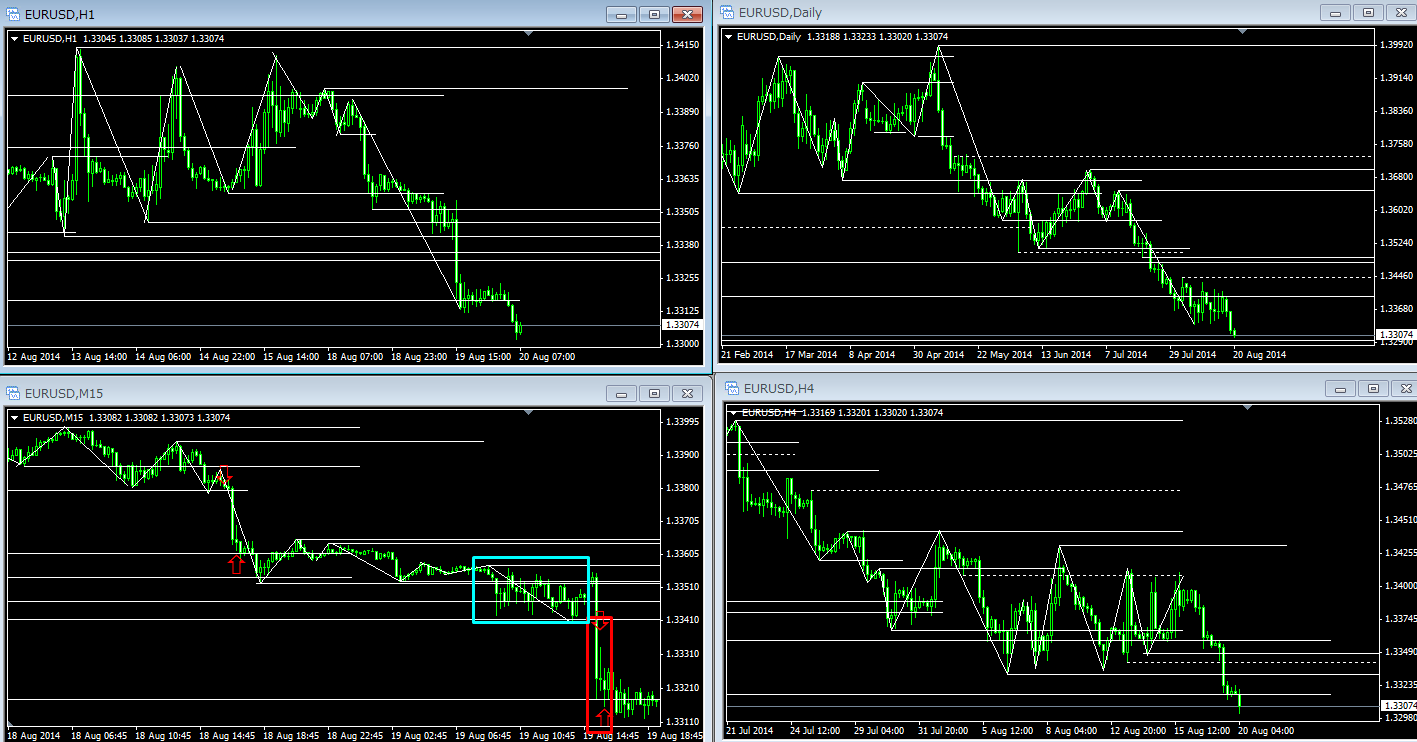Click the chart shift triangle on H1 chart
This screenshot has width=1417, height=742.
point(527,33)
